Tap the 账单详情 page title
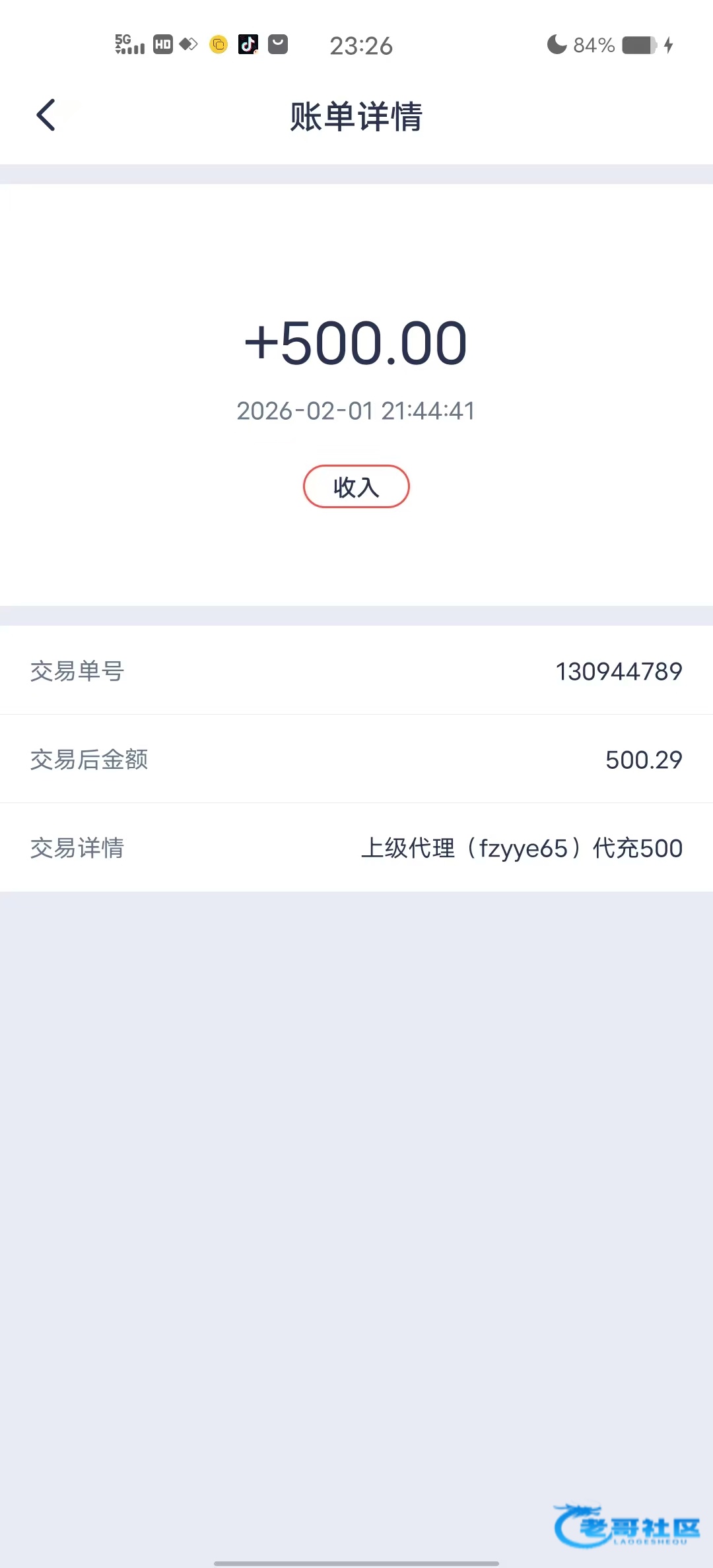713x1568 pixels. tap(356, 117)
